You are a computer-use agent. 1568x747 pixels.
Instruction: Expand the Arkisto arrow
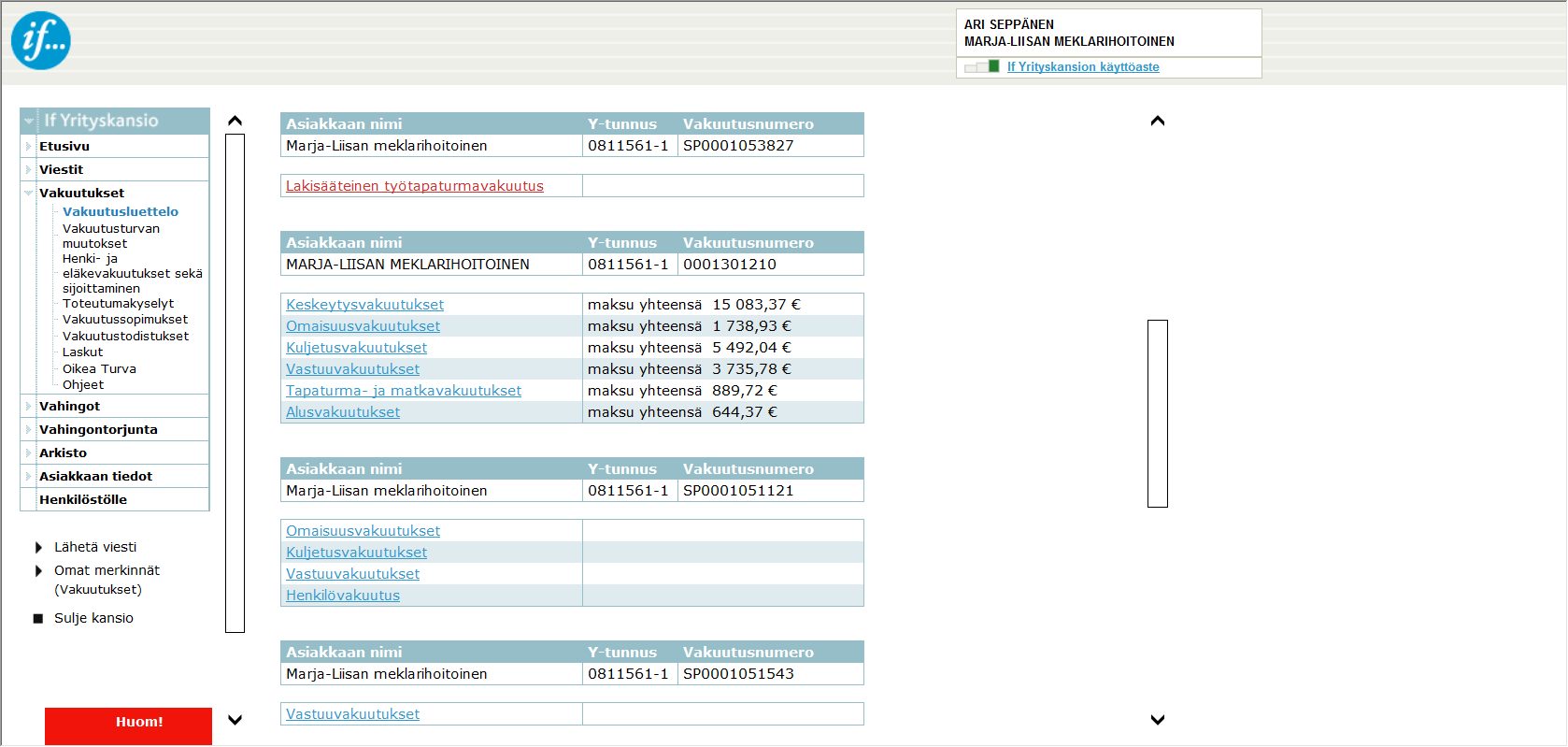[29, 453]
